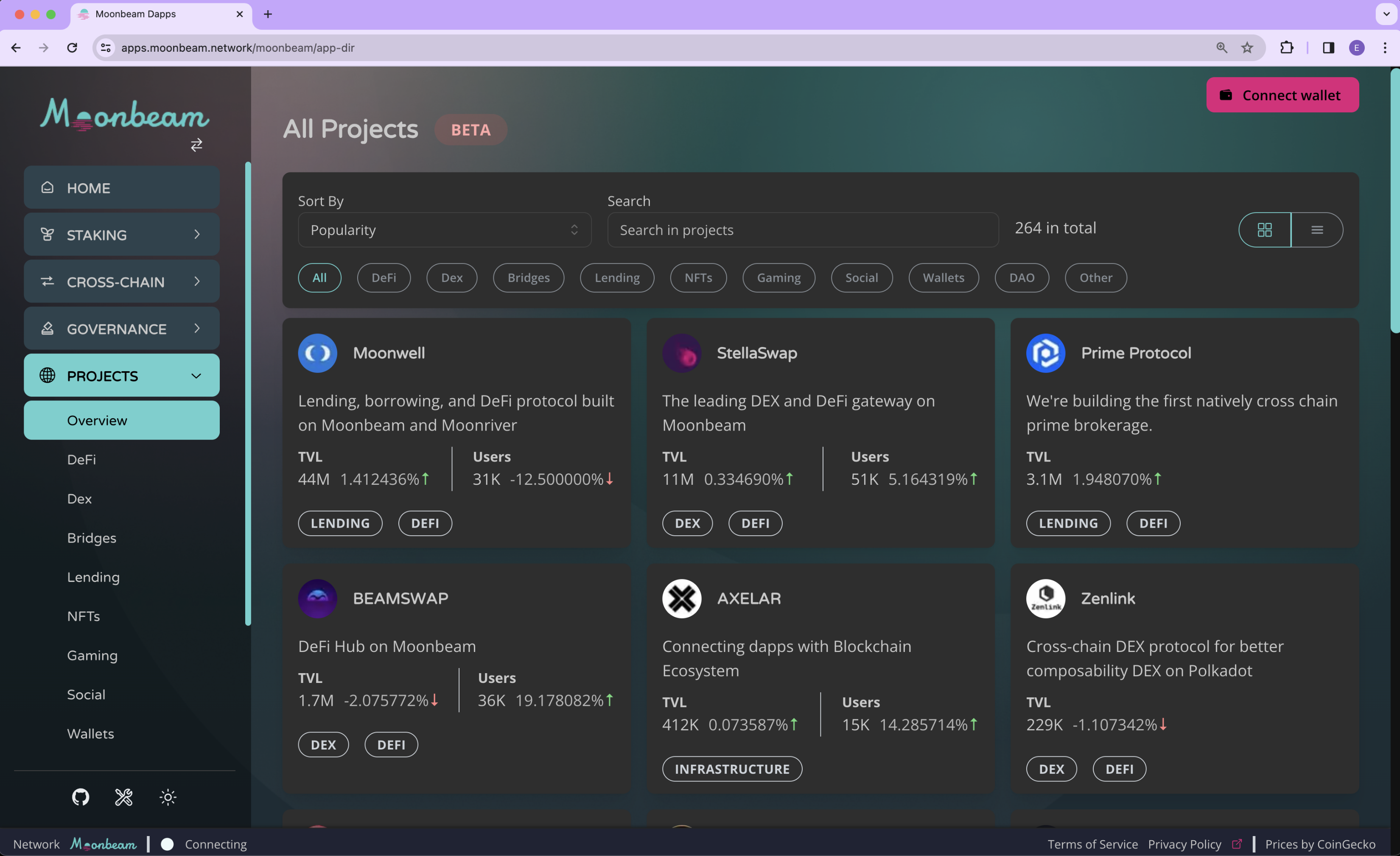Click the browser reload icon

(72, 48)
